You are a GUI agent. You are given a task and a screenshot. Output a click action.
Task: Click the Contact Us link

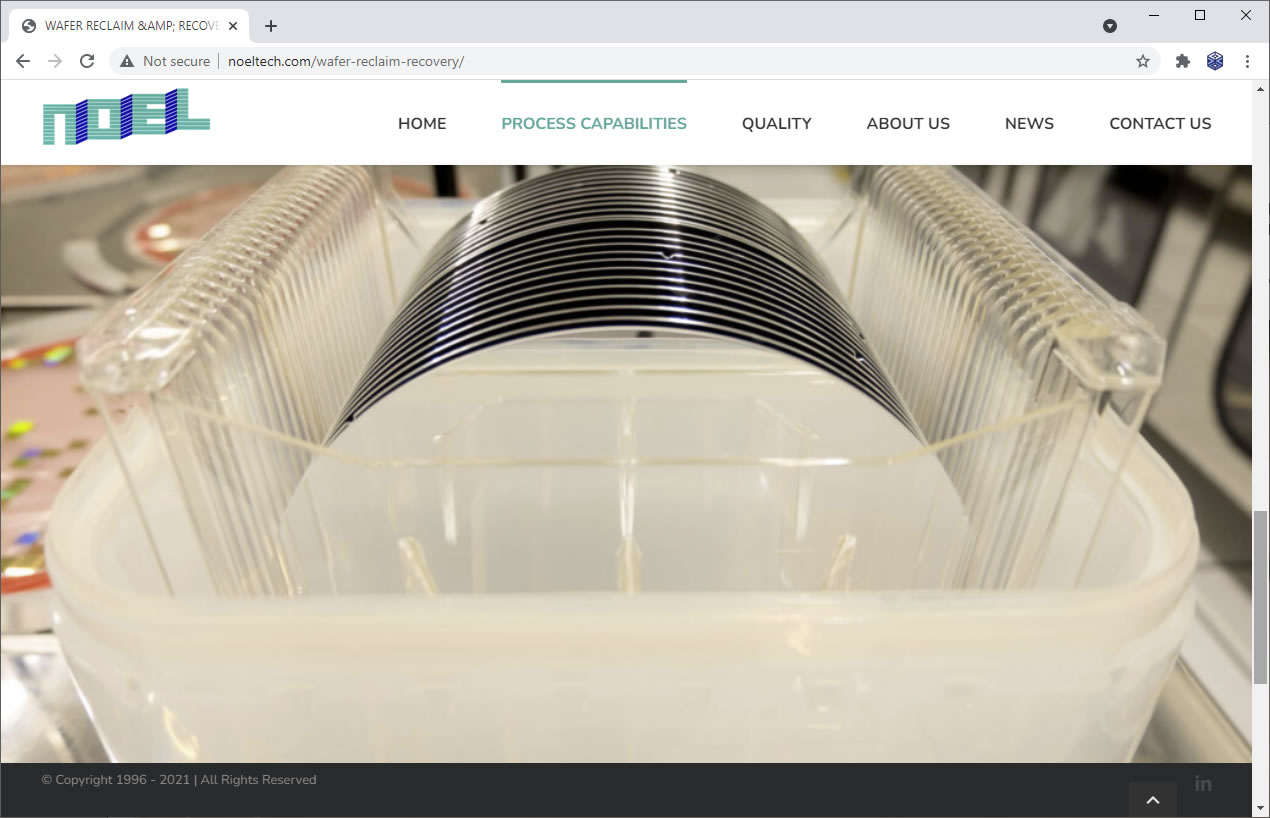[1160, 124]
